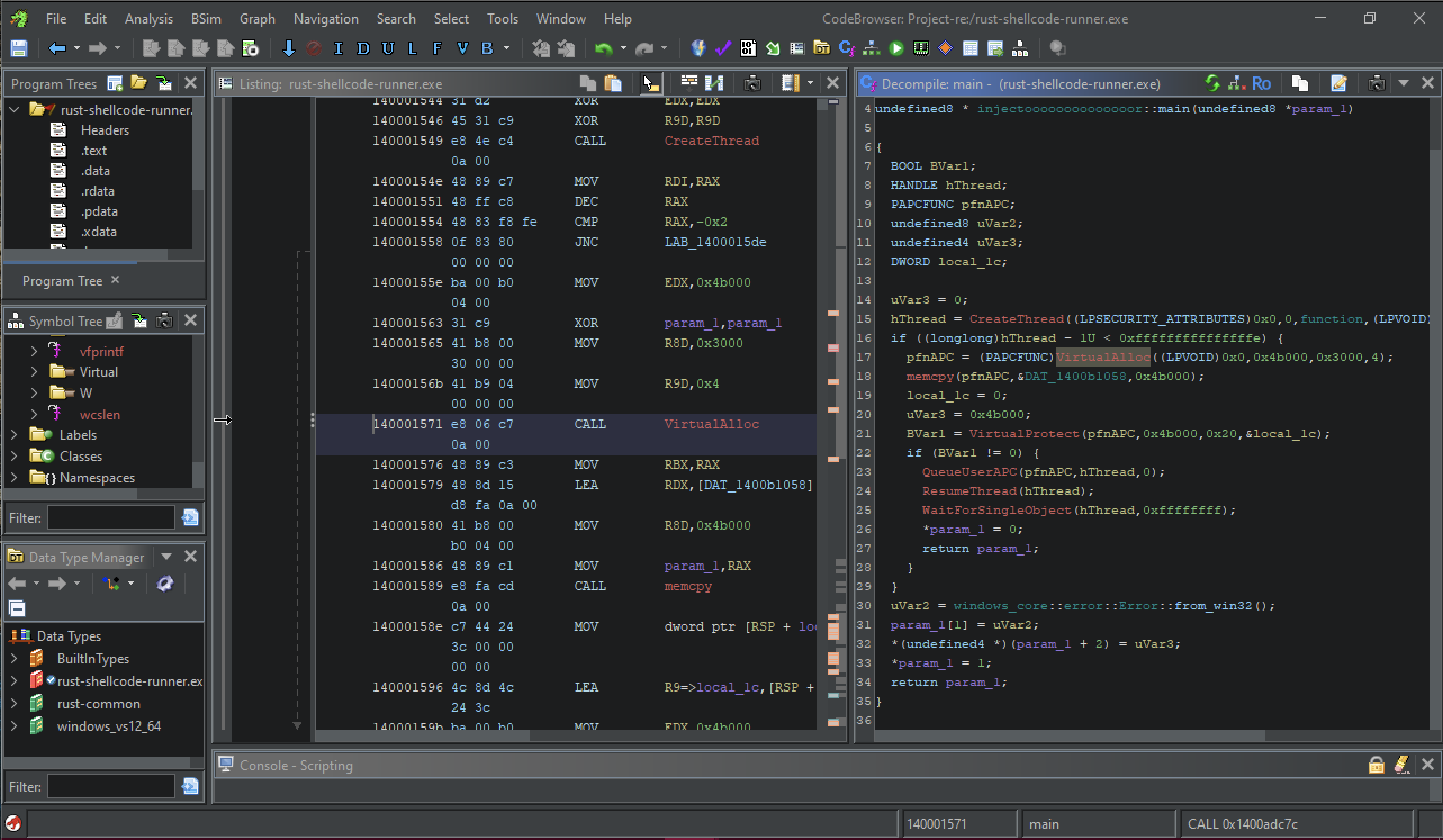The height and width of the screenshot is (840, 1443).
Task: Expand the Namespaces node
Action: [x=14, y=477]
